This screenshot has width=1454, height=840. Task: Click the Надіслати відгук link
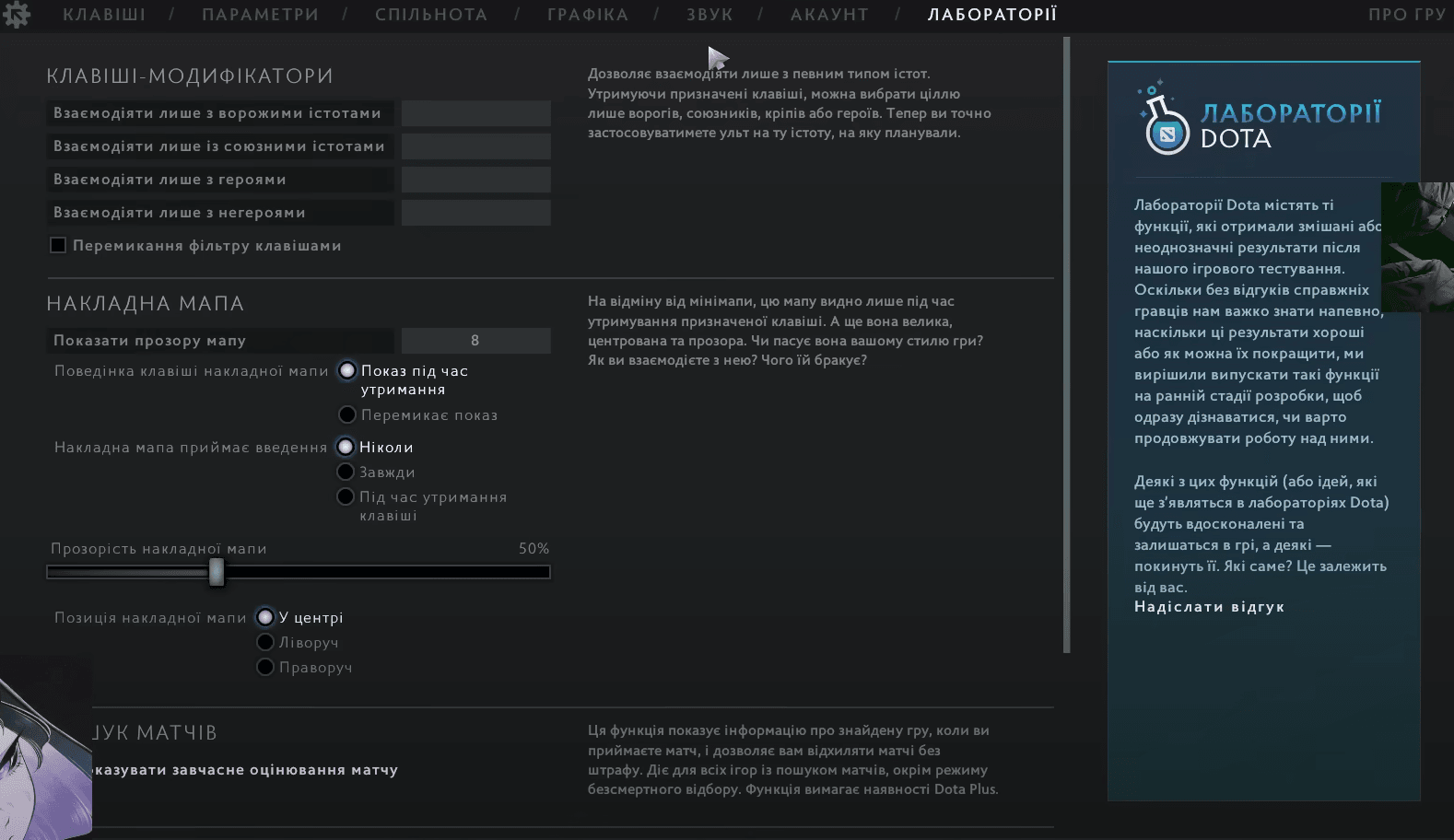pos(1209,607)
